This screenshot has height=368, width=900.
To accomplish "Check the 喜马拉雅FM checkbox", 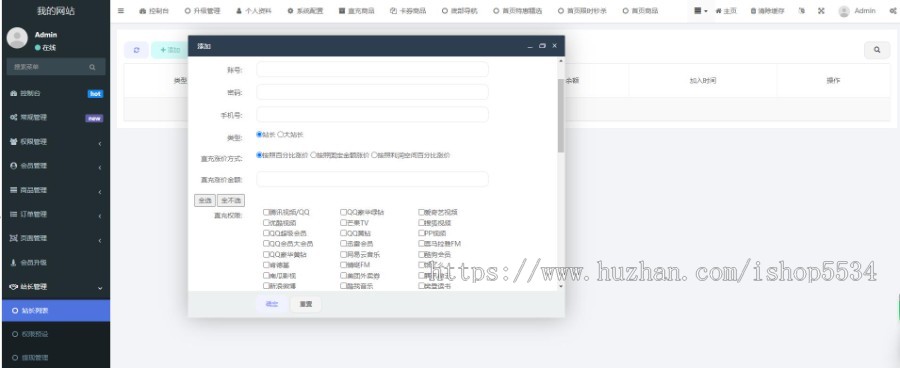I will tap(421, 243).
